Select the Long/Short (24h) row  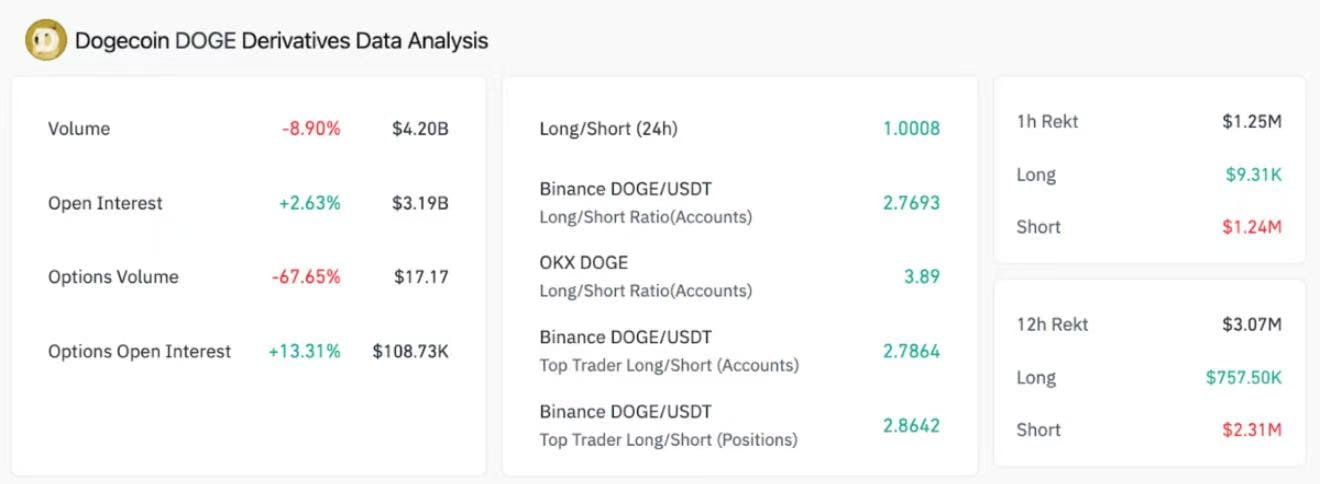coord(739,129)
